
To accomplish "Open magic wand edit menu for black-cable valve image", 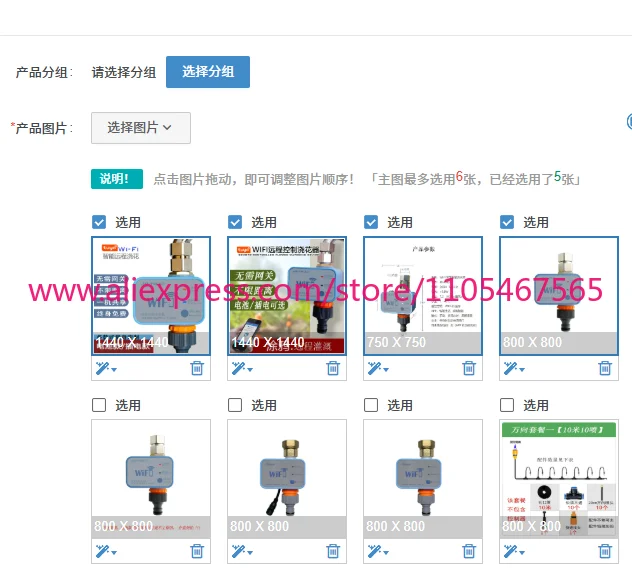I will click(x=242, y=551).
